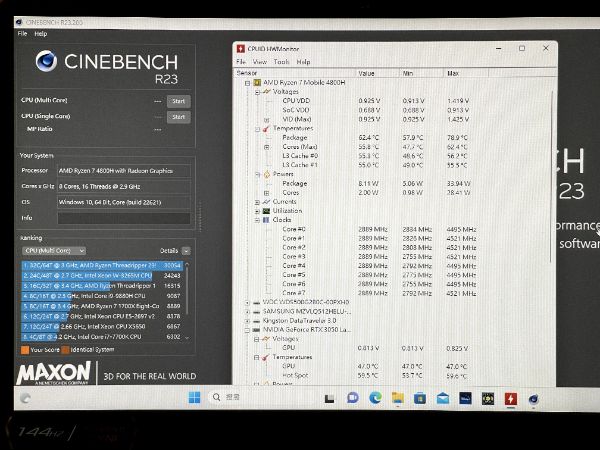
Task: Click the HWMonitor title bar app icon
Action: click(241, 49)
